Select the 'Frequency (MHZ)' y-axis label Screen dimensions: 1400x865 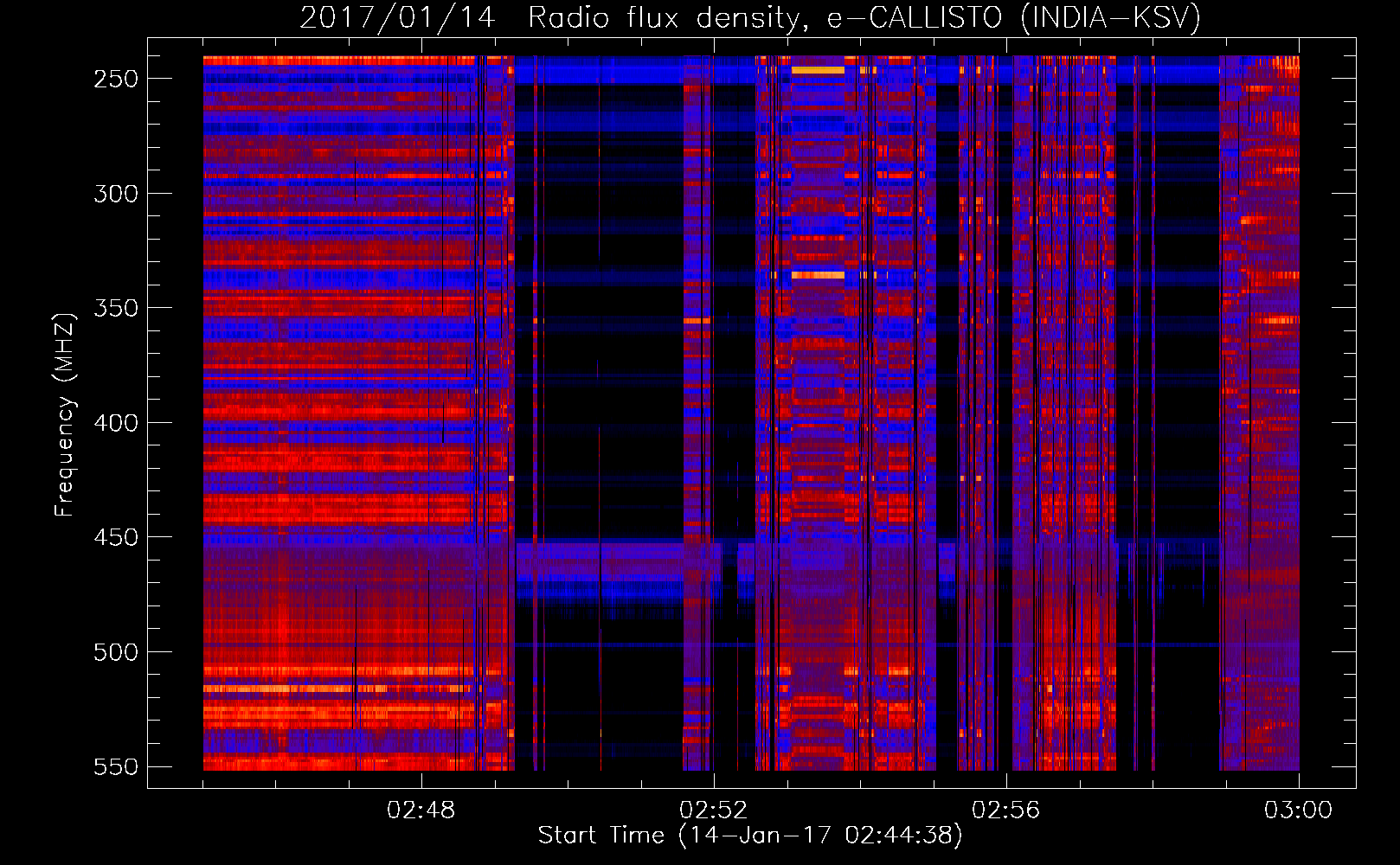pyautogui.click(x=65, y=415)
